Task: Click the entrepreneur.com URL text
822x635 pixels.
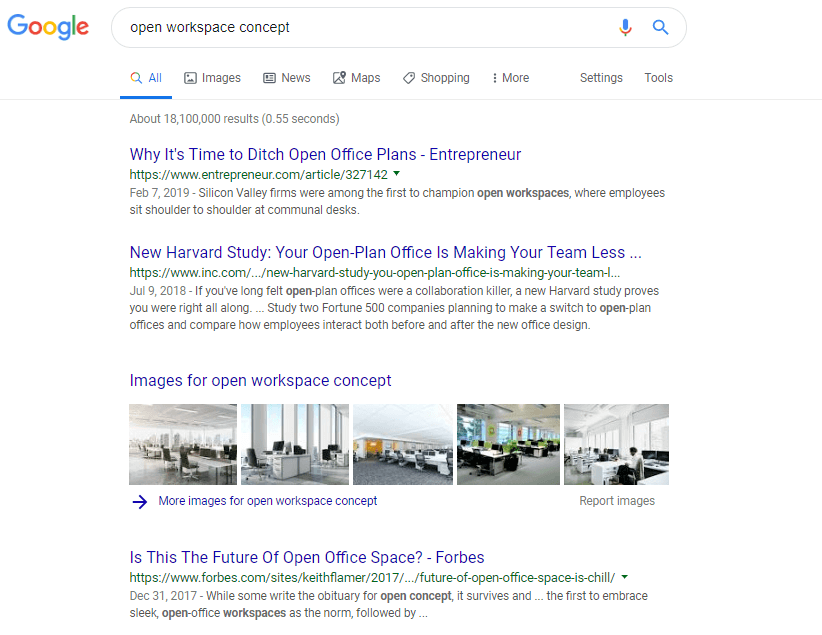Action: [258, 174]
